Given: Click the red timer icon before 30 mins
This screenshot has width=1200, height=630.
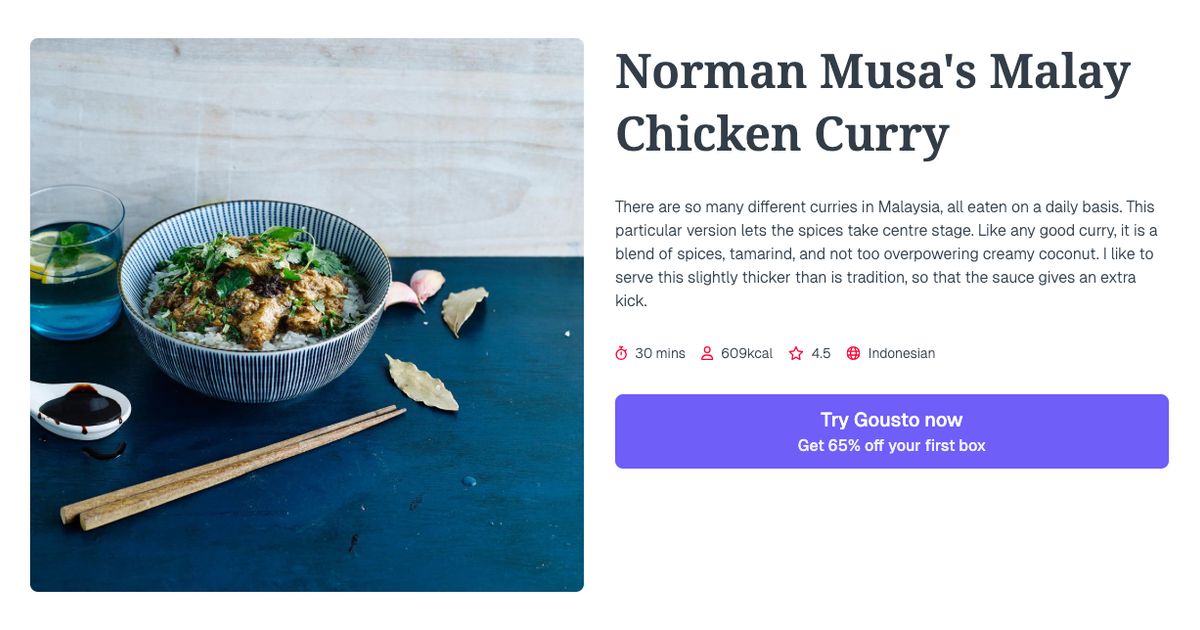Looking at the screenshot, I should [621, 353].
